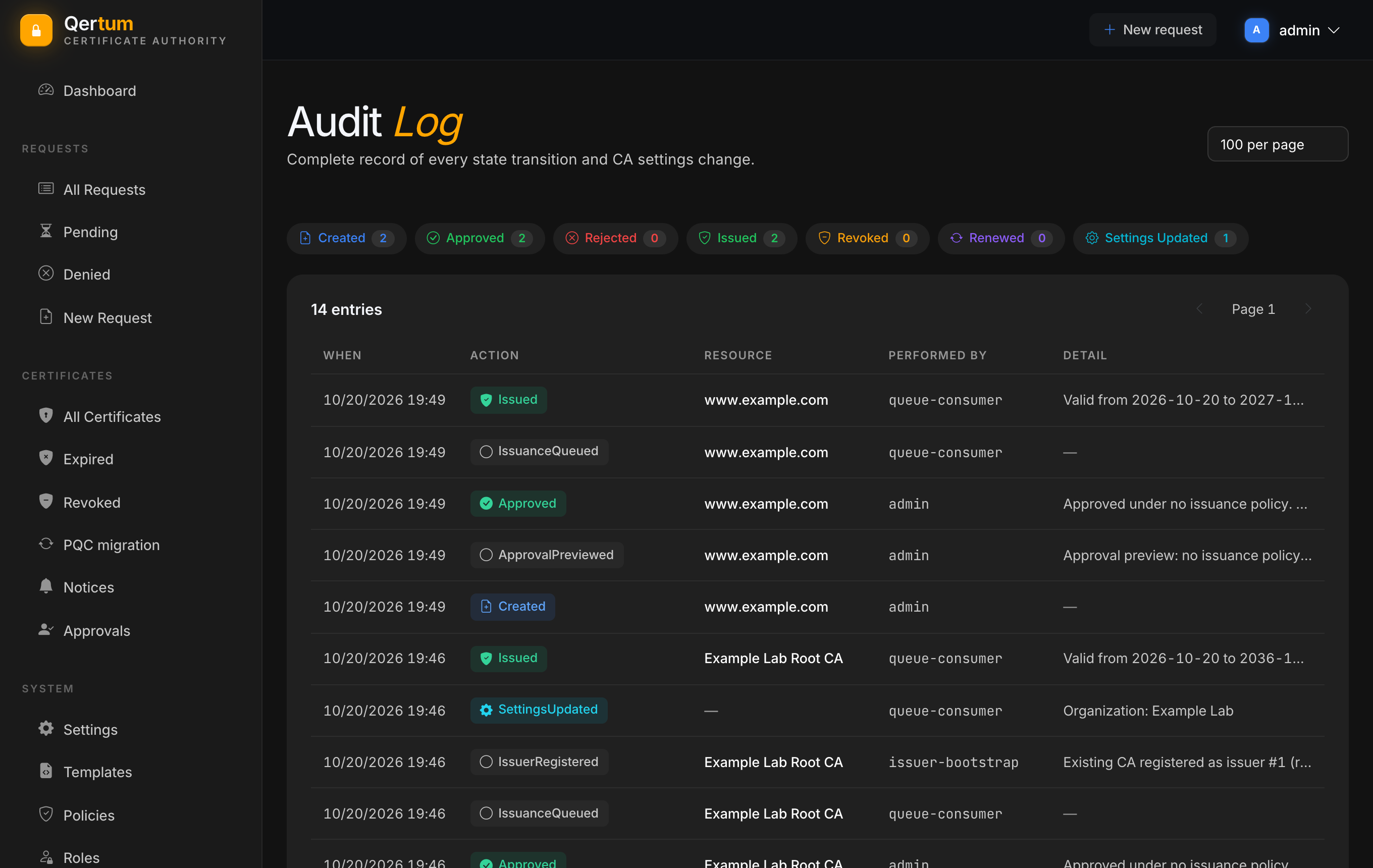Click the Policies shield-check icon

click(45, 815)
